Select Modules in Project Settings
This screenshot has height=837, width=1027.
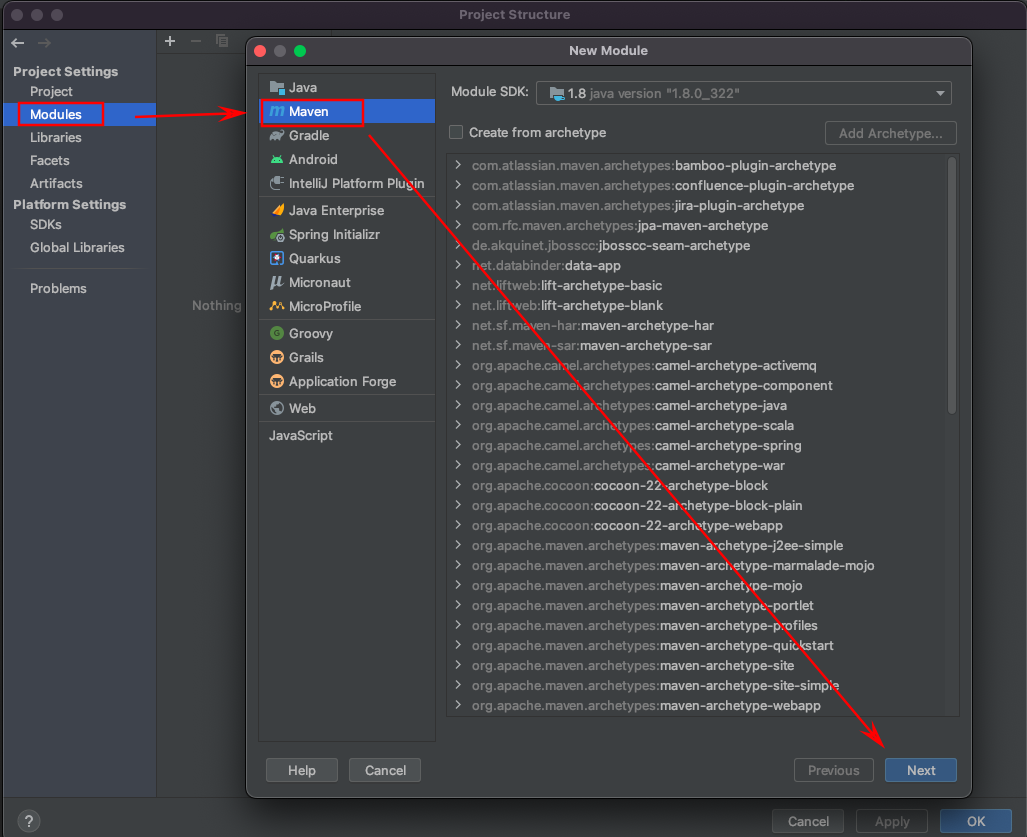pos(56,115)
